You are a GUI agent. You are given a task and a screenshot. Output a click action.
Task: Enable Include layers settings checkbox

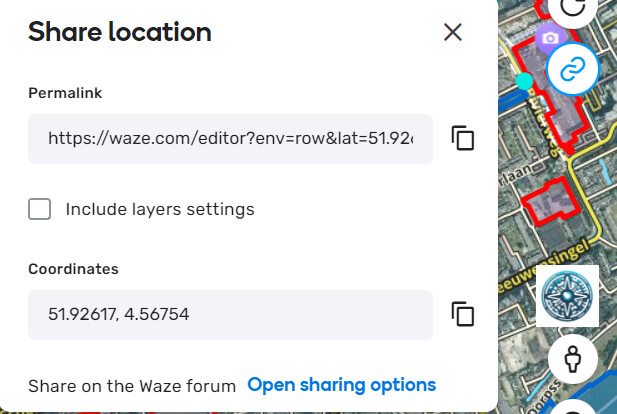point(40,209)
